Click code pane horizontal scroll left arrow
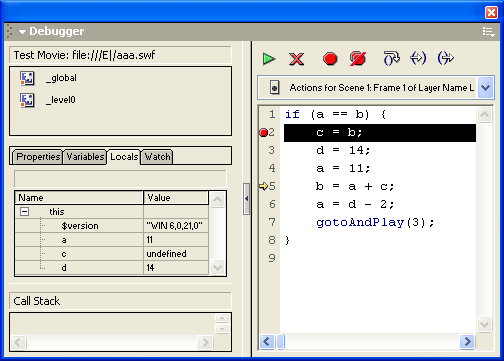Image resolution: width=504 pixels, height=361 pixels. tap(266, 341)
